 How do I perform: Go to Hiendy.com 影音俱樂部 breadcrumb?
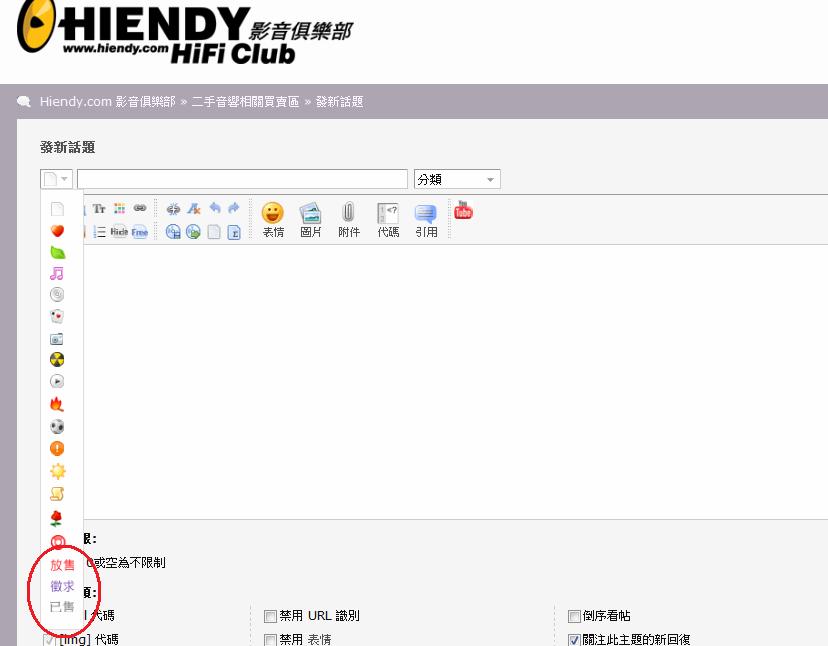click(x=107, y=101)
